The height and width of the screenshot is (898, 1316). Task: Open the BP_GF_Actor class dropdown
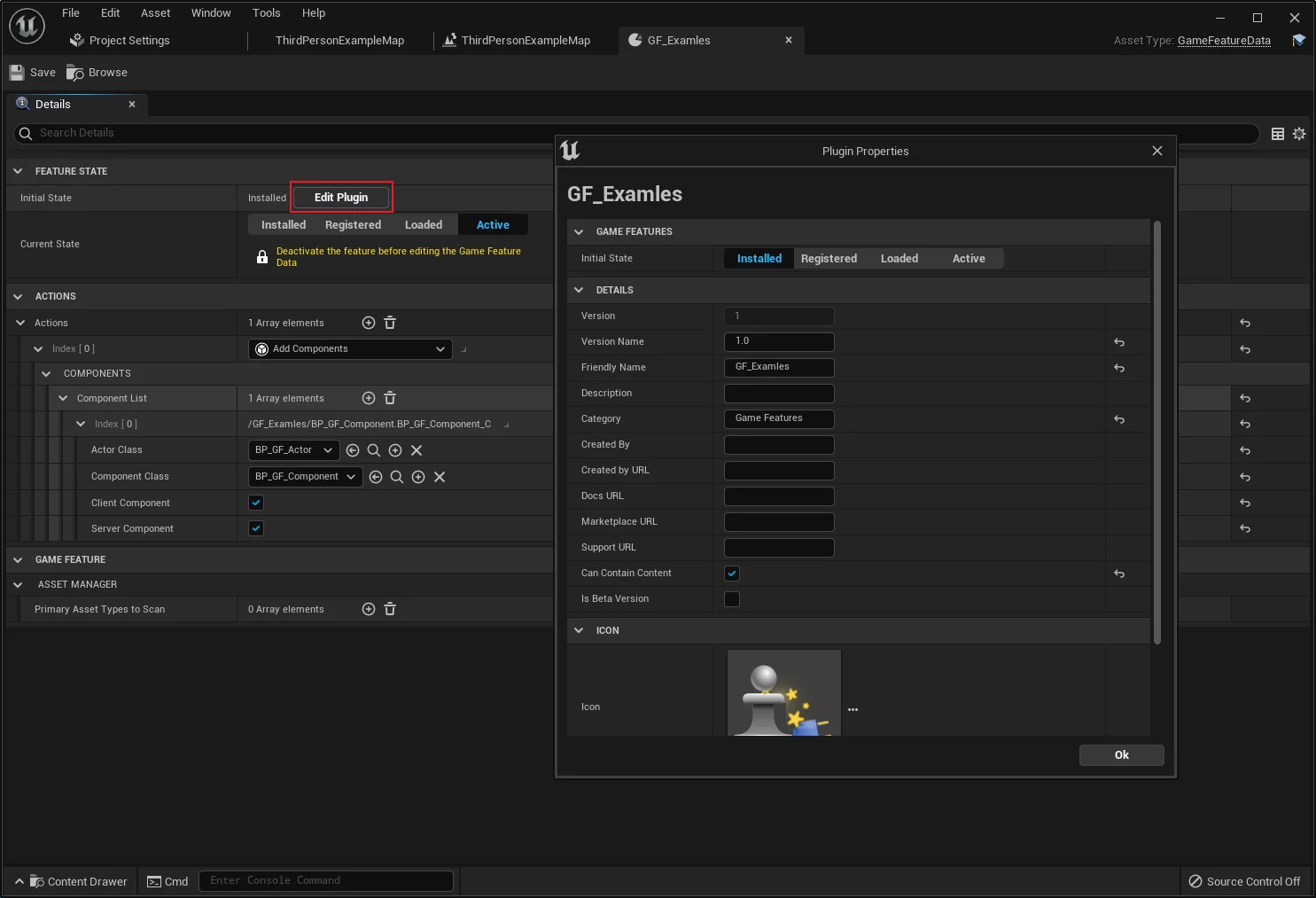293,450
